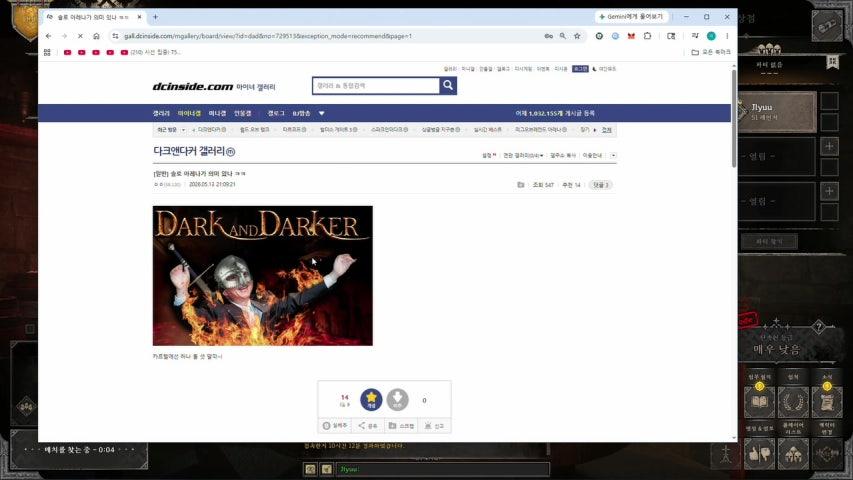Toggle night mode with the moon icon
Viewport: 853px width, 480px height.
595,69
